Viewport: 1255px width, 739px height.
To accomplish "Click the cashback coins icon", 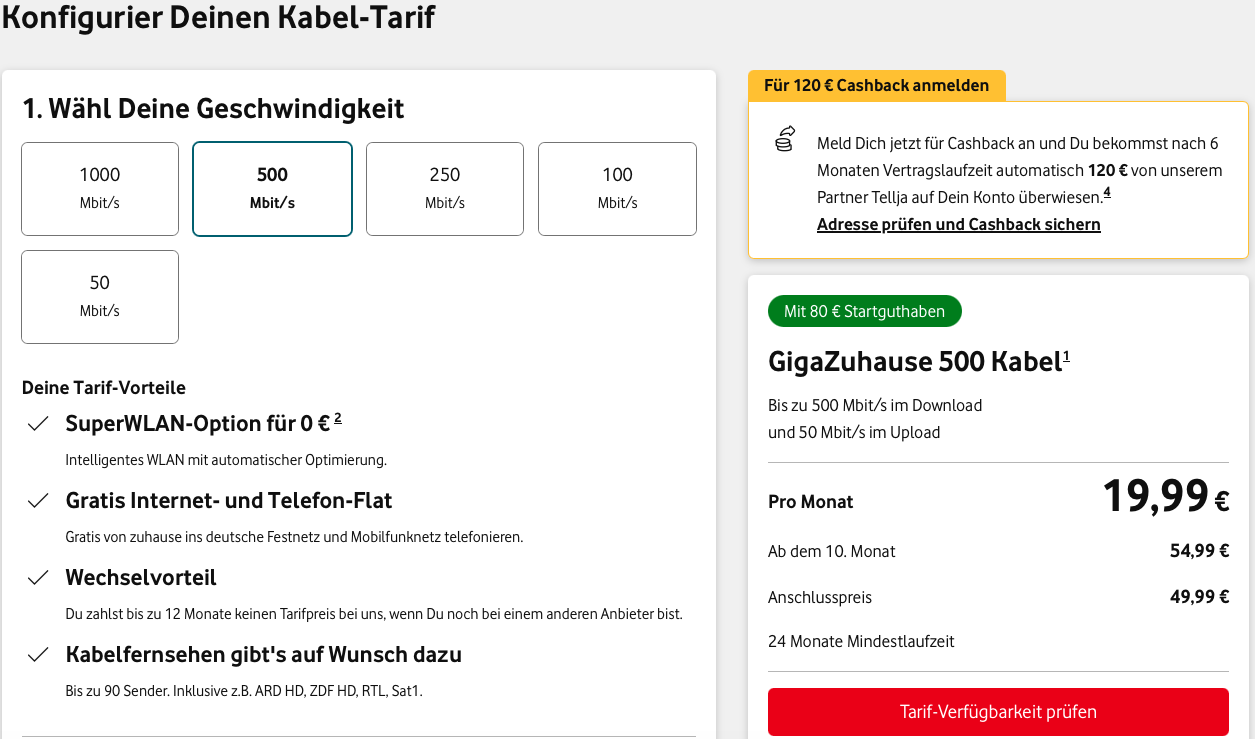I will point(785,139).
